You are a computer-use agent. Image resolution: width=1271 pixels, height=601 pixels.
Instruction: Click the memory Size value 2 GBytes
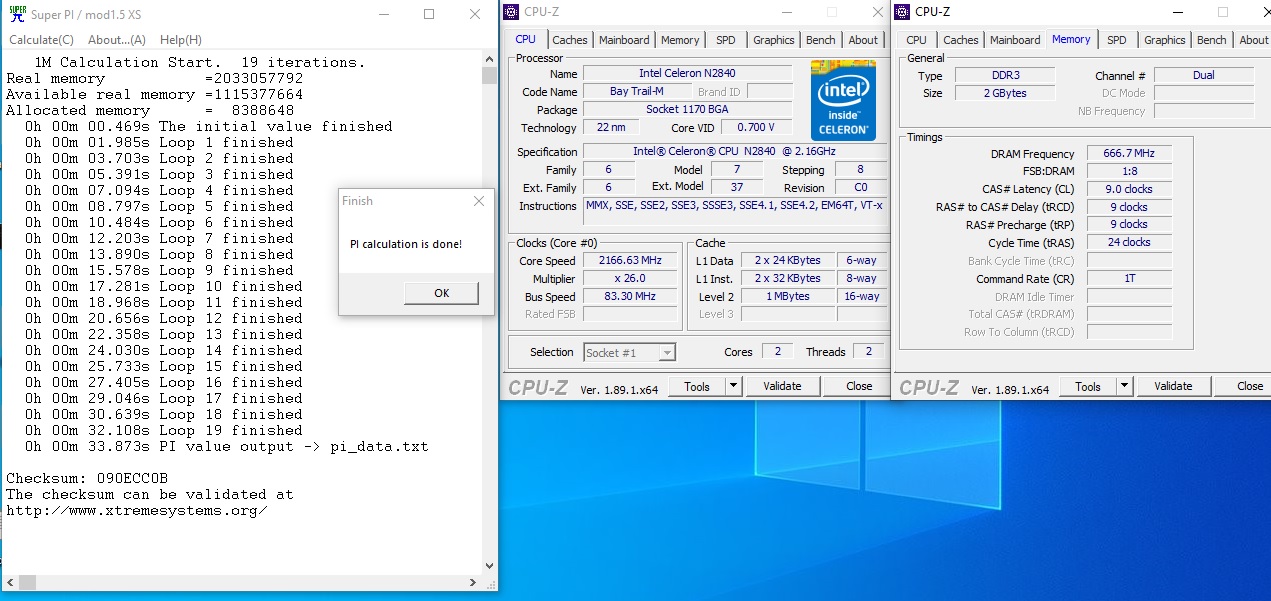tap(1003, 93)
